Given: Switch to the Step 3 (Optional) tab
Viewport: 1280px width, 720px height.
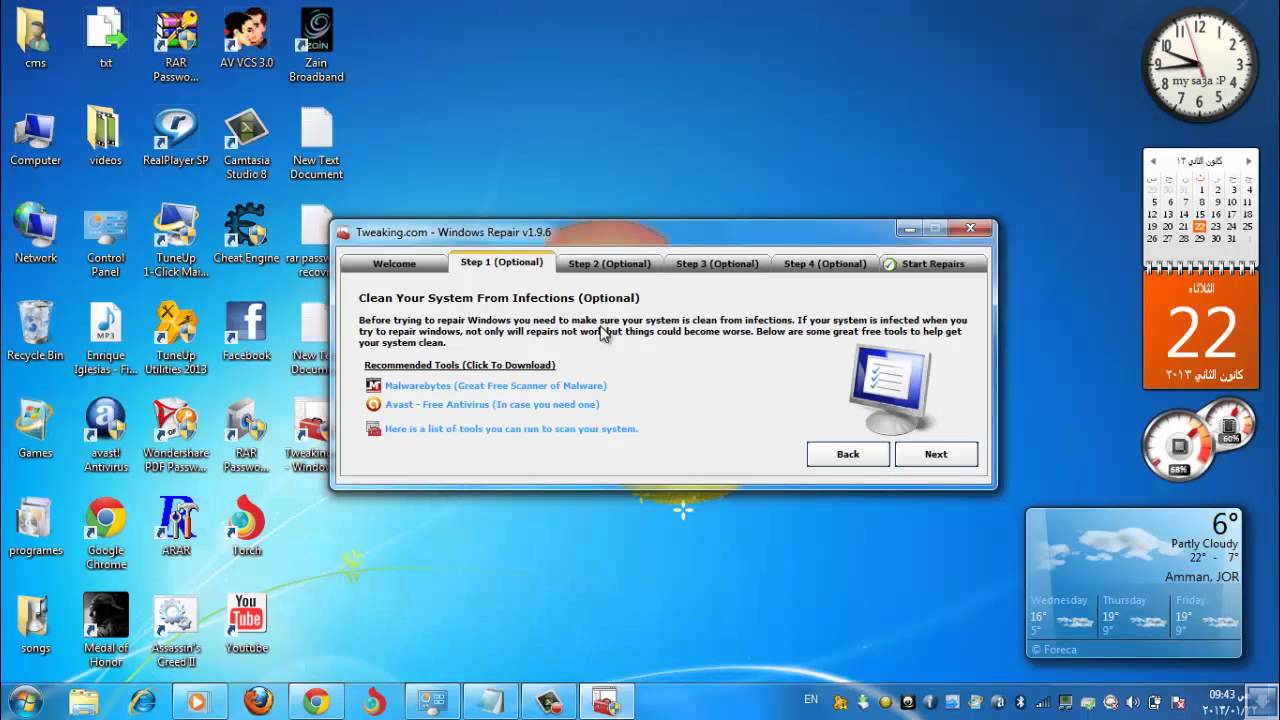Looking at the screenshot, I should pos(717,264).
